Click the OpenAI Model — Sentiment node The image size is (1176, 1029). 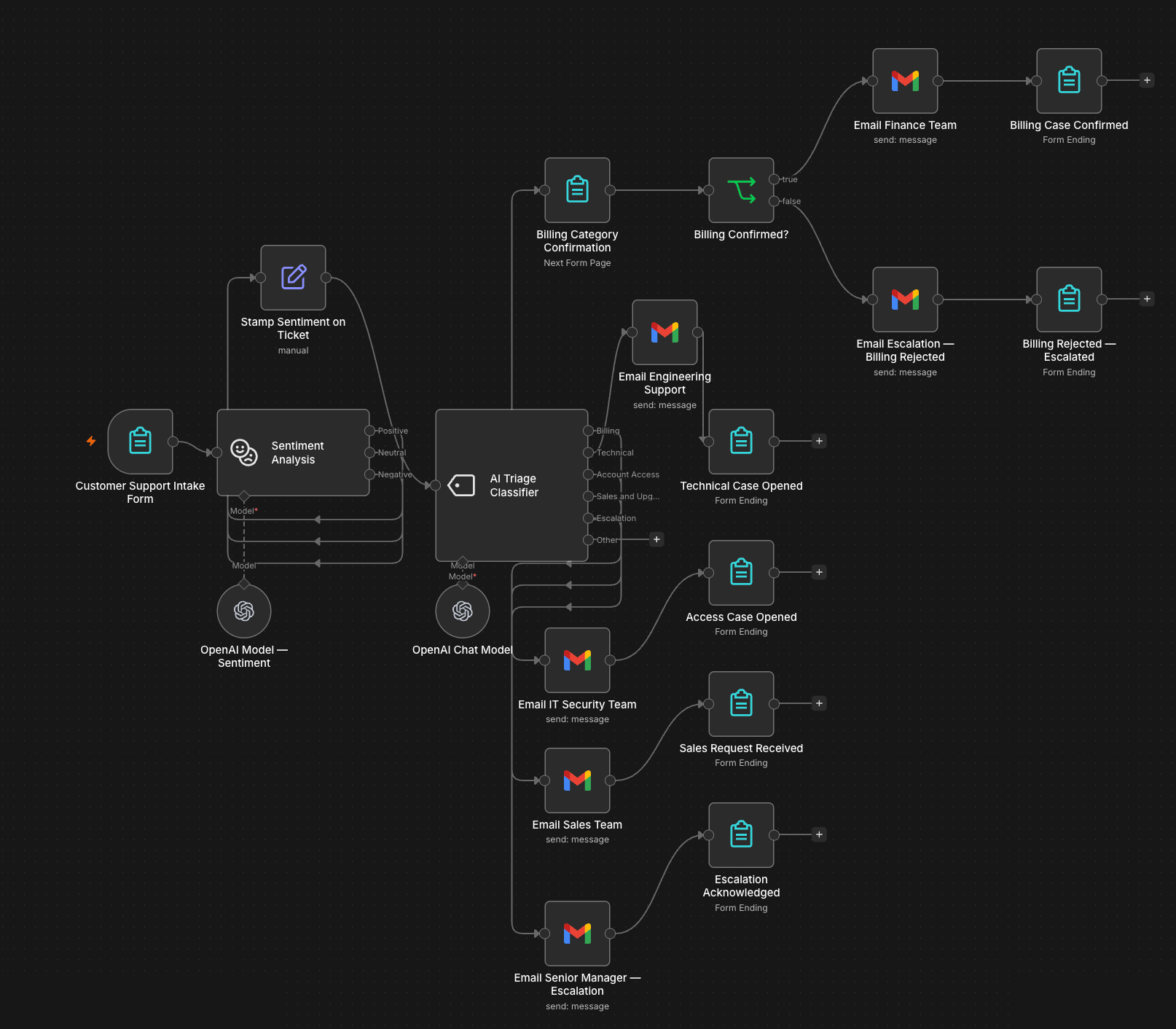point(244,611)
